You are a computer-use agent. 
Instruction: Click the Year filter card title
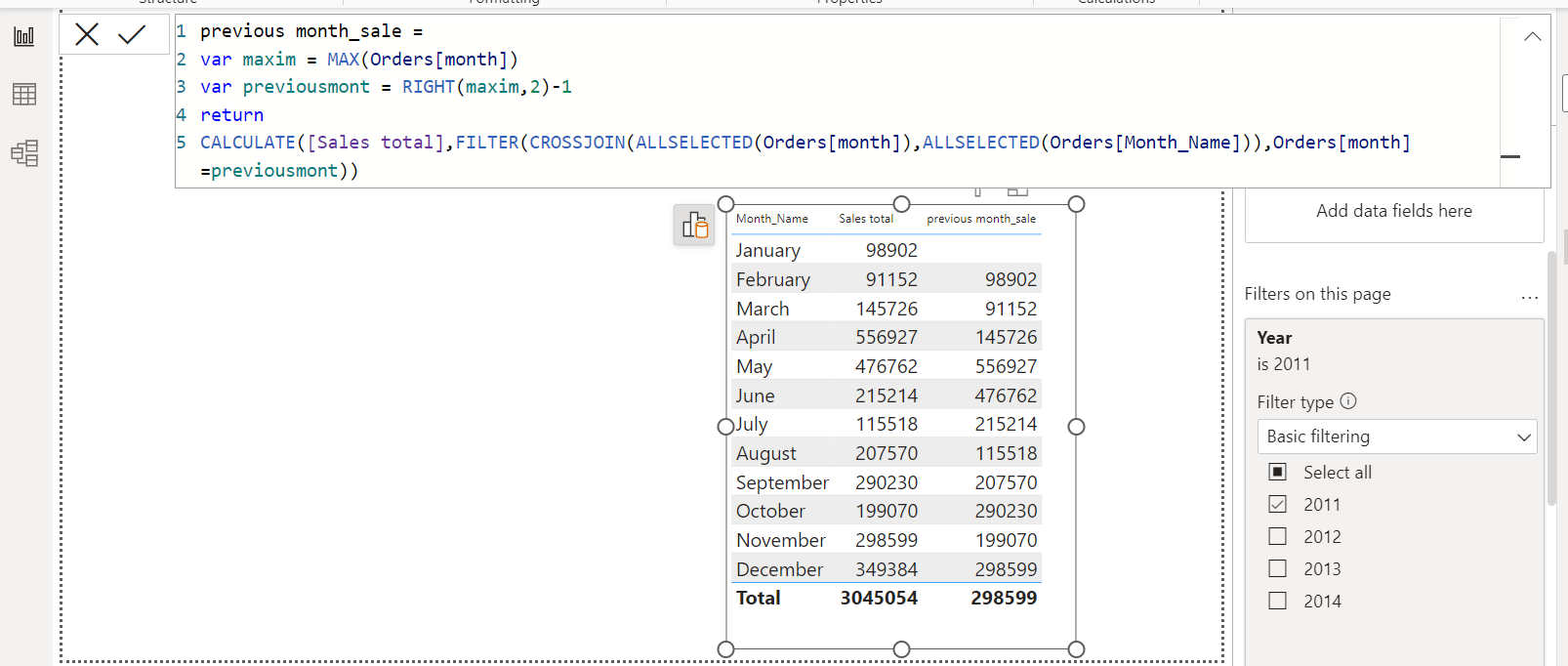pyautogui.click(x=1274, y=338)
